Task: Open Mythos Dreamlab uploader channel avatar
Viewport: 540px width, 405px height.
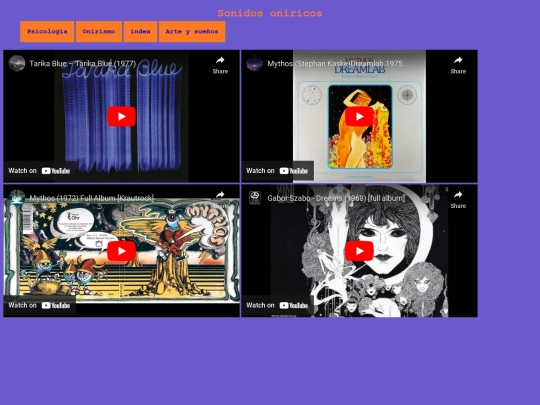Action: 255,63
